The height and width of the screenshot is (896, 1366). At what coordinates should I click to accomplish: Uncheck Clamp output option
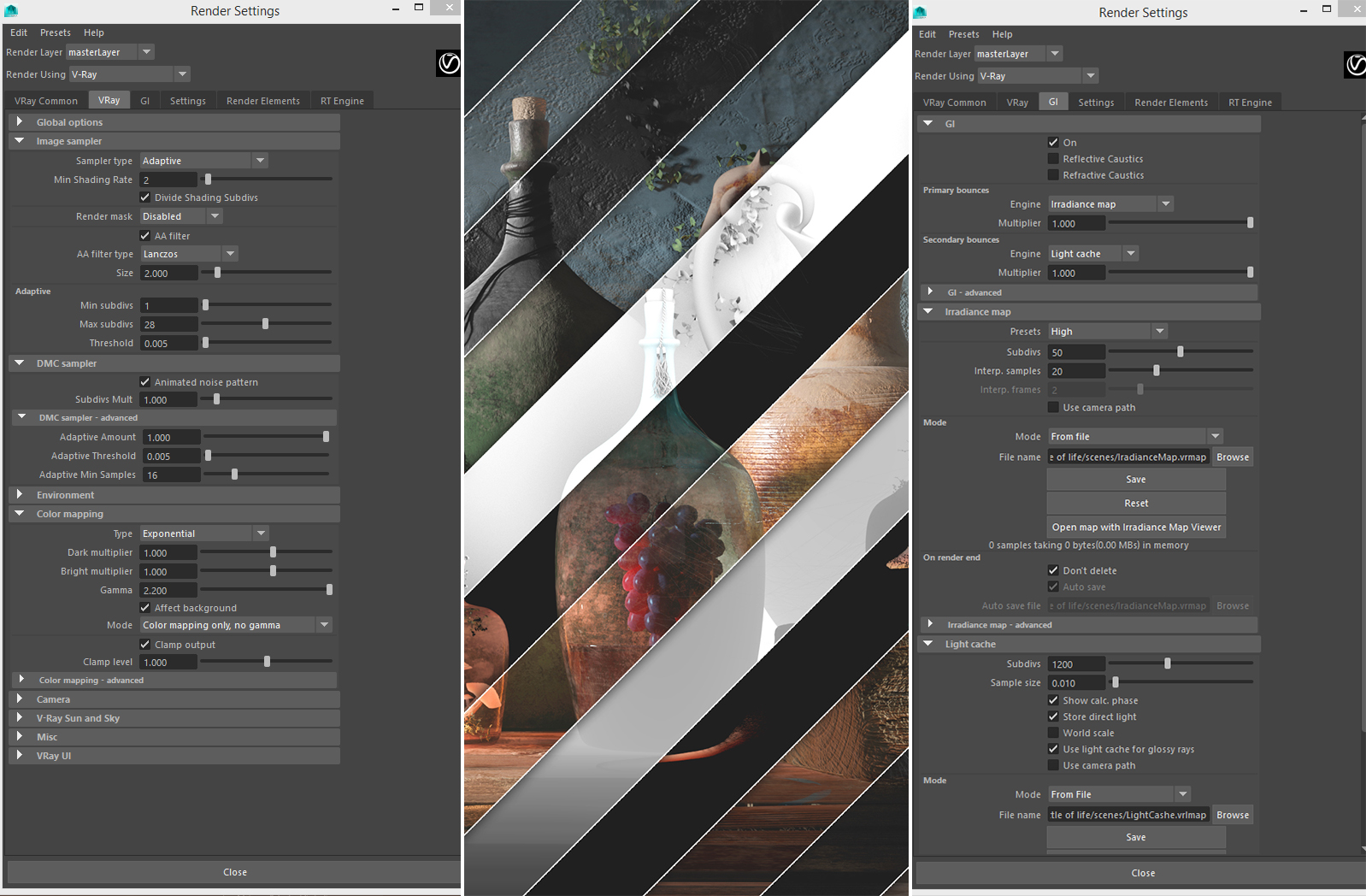tap(145, 645)
